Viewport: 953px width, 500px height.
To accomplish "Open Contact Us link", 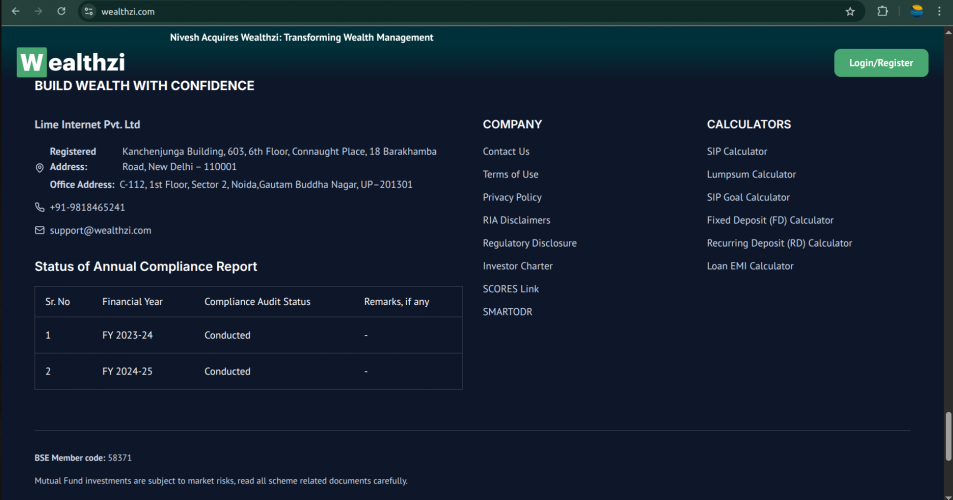I will (506, 151).
